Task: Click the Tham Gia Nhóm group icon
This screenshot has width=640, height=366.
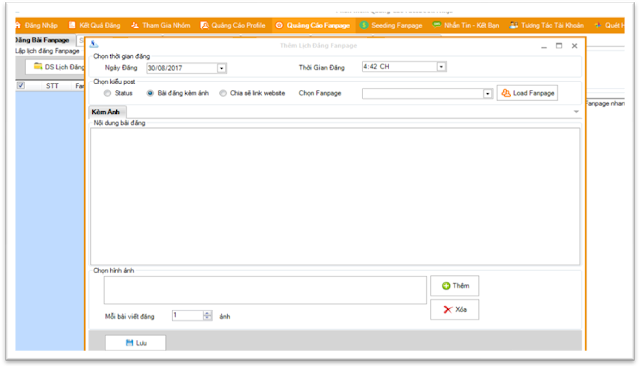Action: pyautogui.click(x=135, y=25)
